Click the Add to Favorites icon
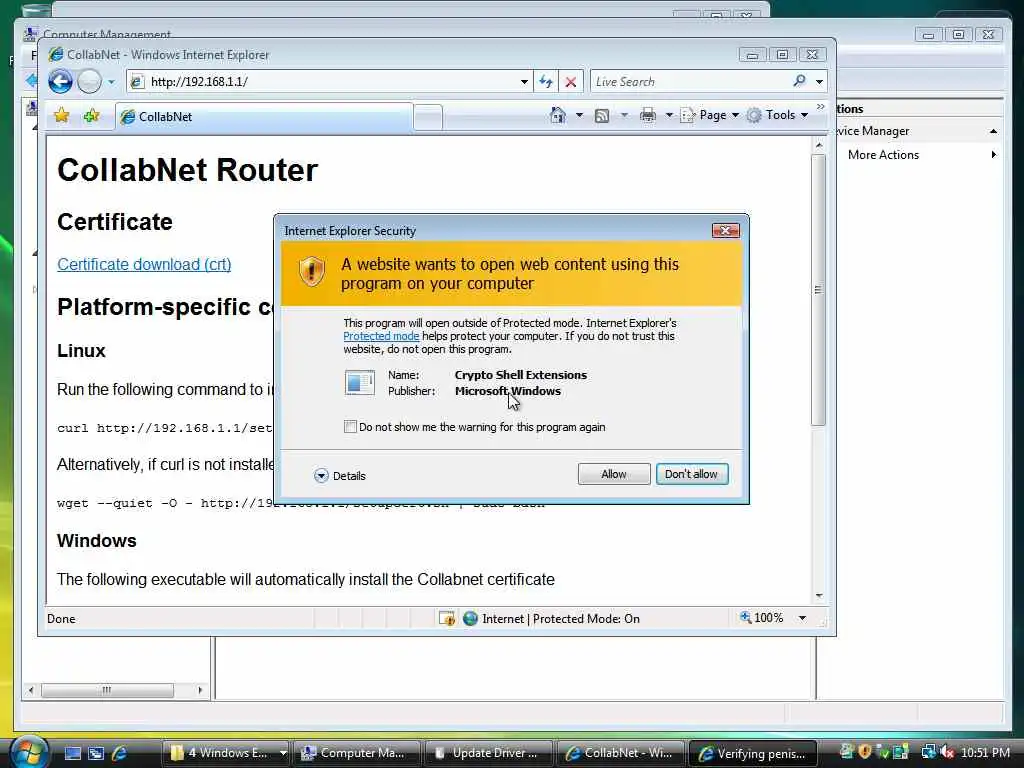Viewport: 1024px width, 768px height. [x=91, y=116]
